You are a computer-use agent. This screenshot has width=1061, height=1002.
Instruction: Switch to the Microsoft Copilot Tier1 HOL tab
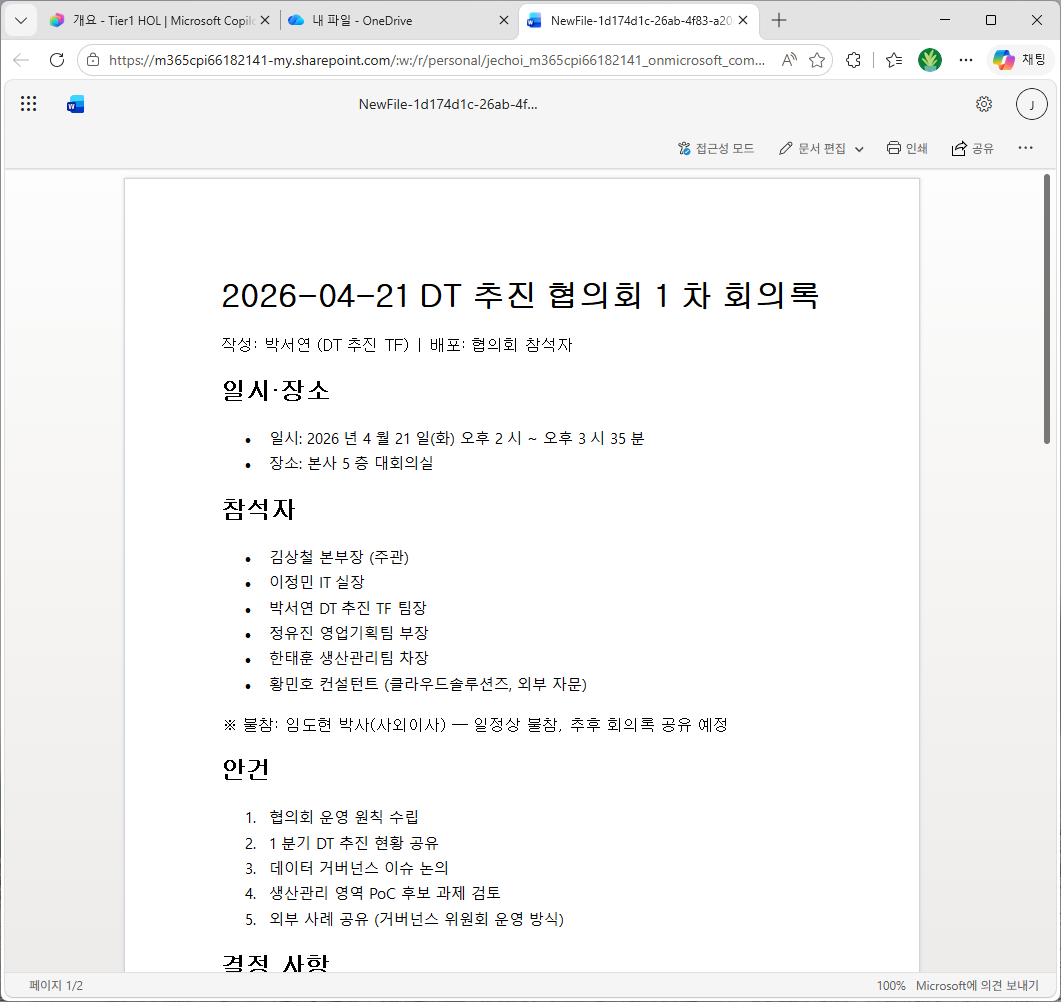click(153, 21)
